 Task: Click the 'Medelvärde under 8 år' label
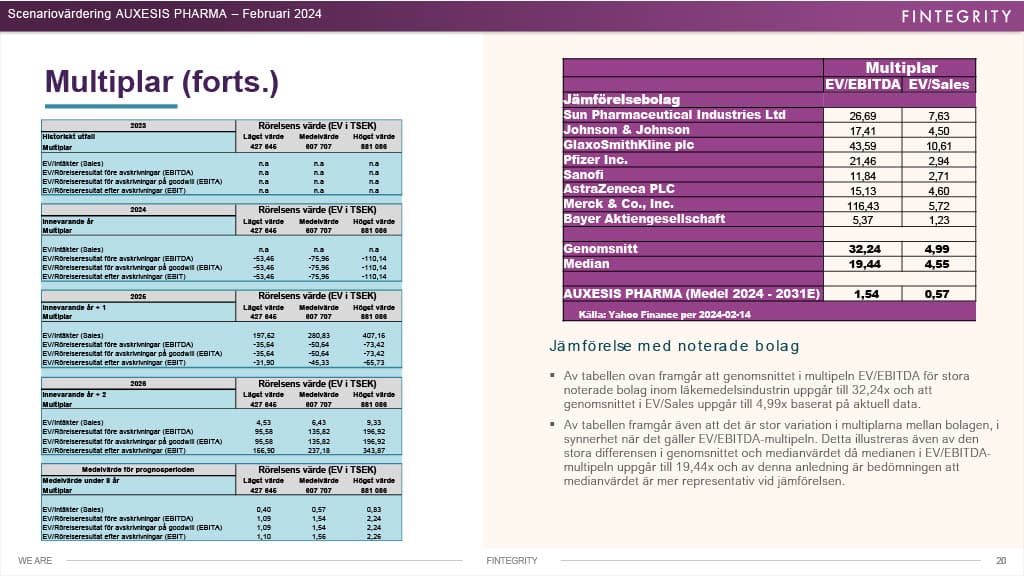point(80,481)
